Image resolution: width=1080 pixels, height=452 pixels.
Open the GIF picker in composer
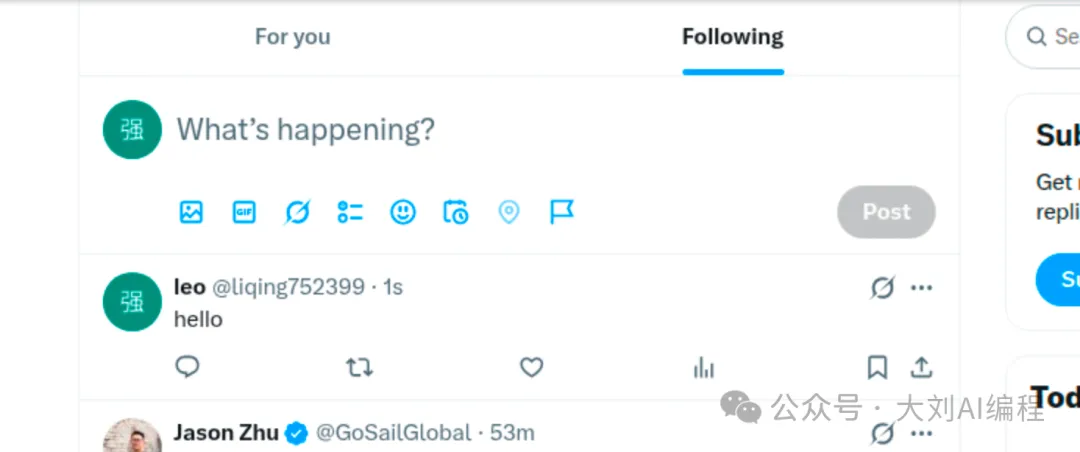coord(244,212)
